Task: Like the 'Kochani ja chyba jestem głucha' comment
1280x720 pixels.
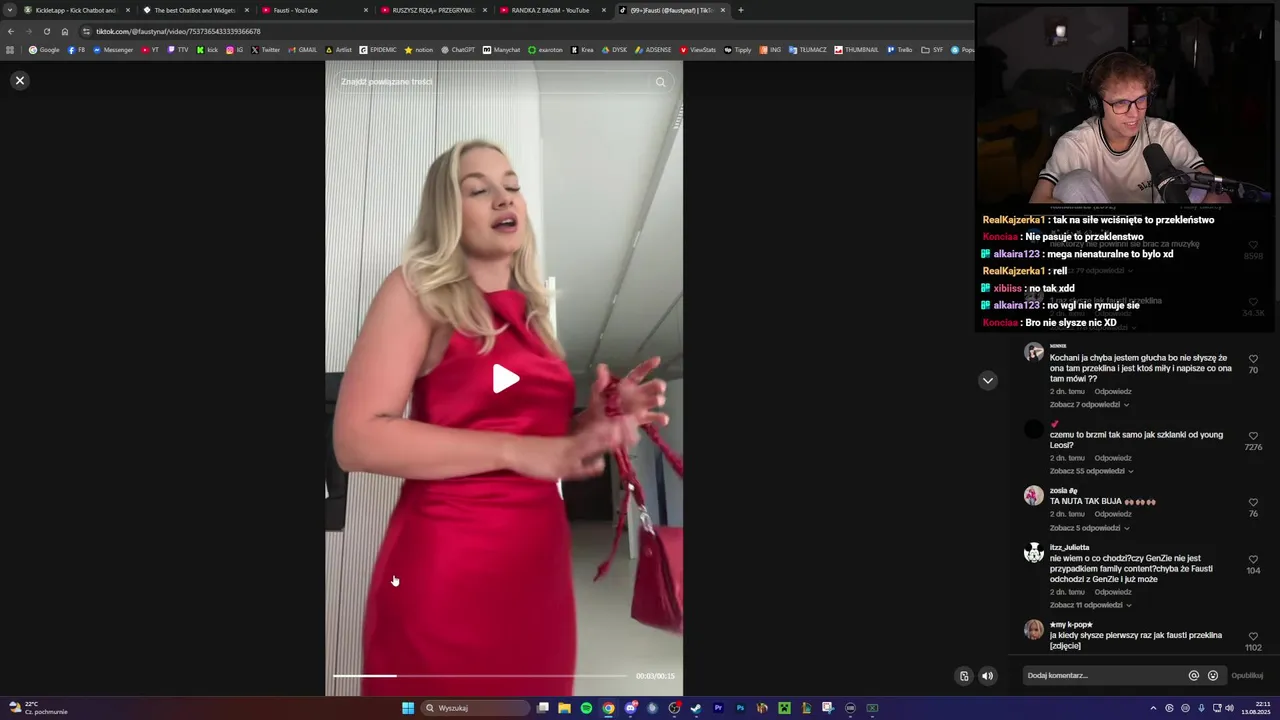Action: [x=1253, y=359]
